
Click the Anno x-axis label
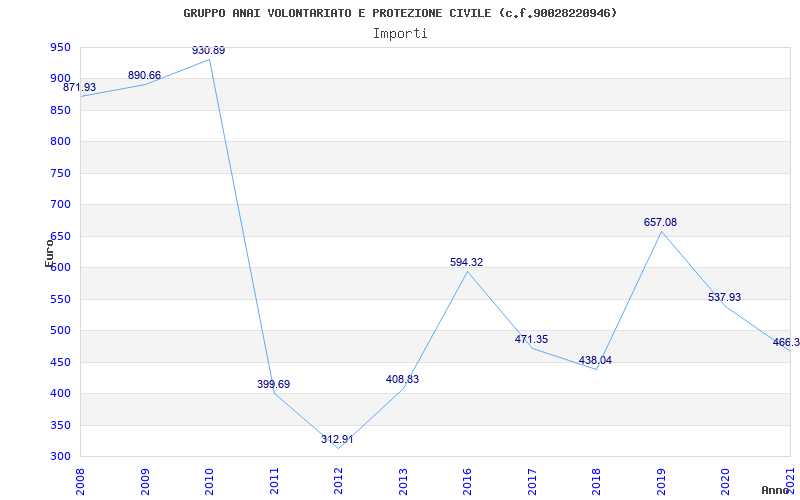point(775,490)
